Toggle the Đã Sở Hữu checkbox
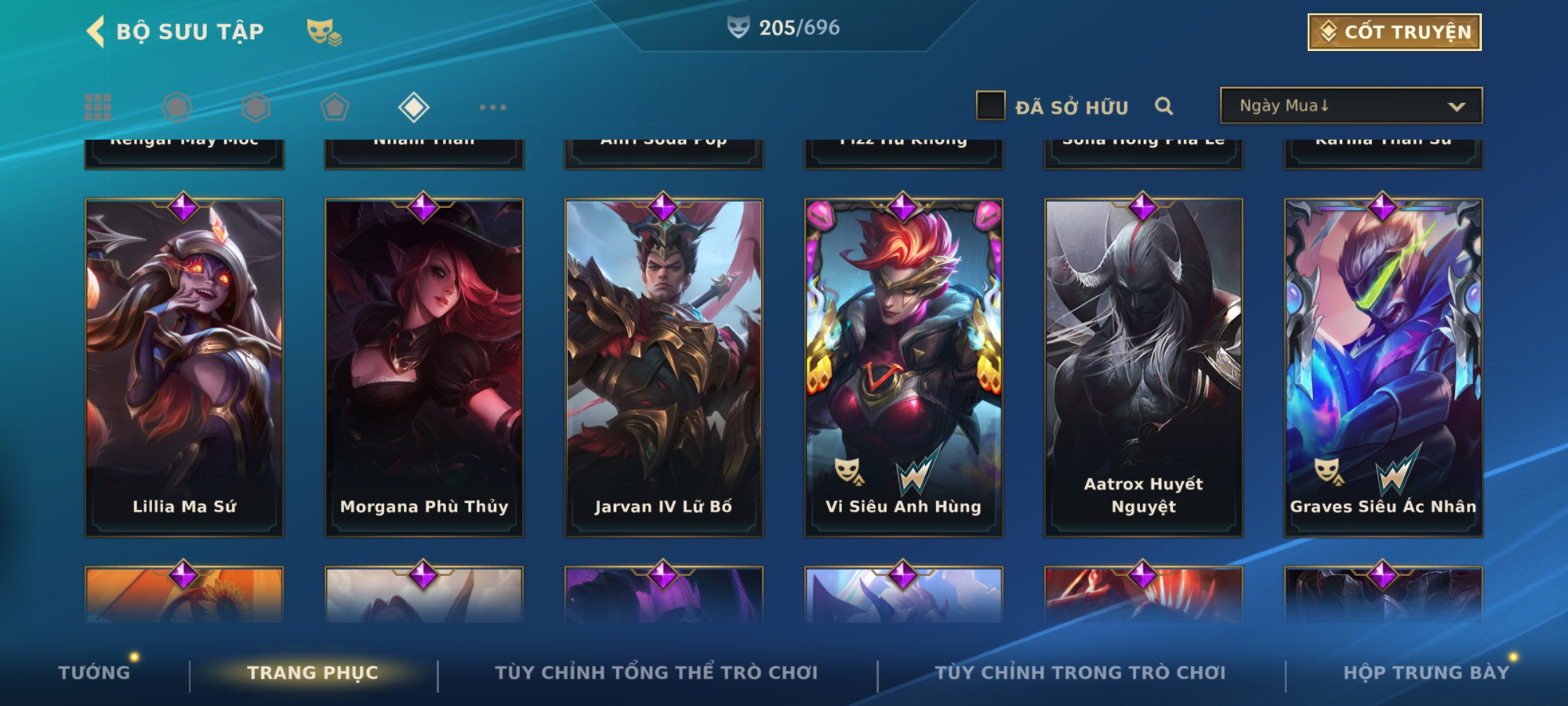 coord(990,106)
